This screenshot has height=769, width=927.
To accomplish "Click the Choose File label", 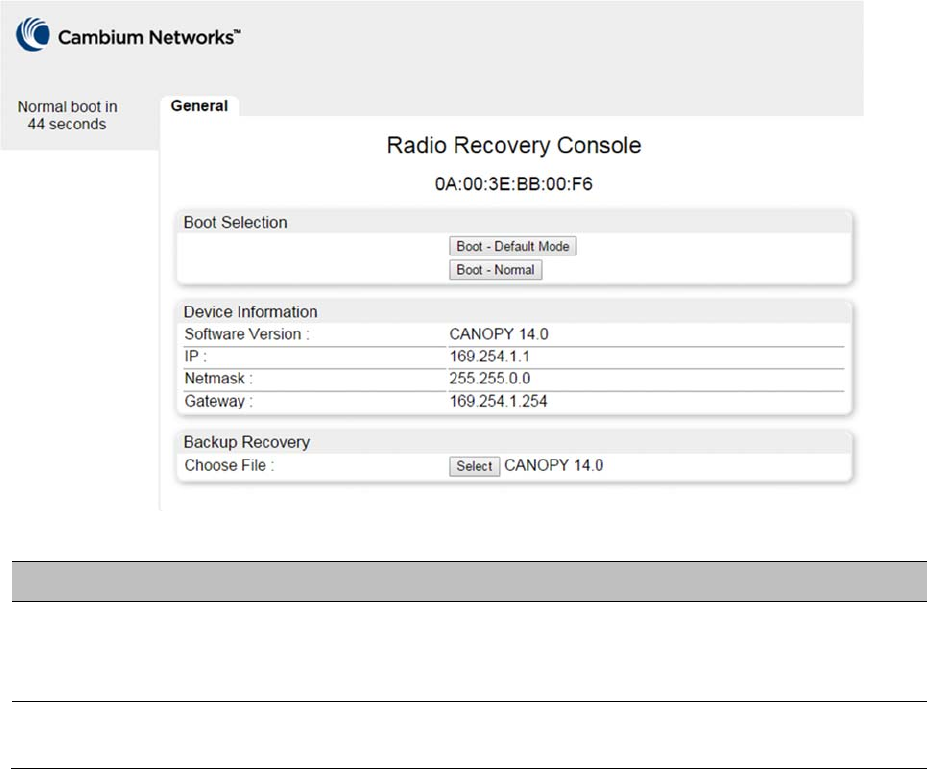I will (229, 466).
